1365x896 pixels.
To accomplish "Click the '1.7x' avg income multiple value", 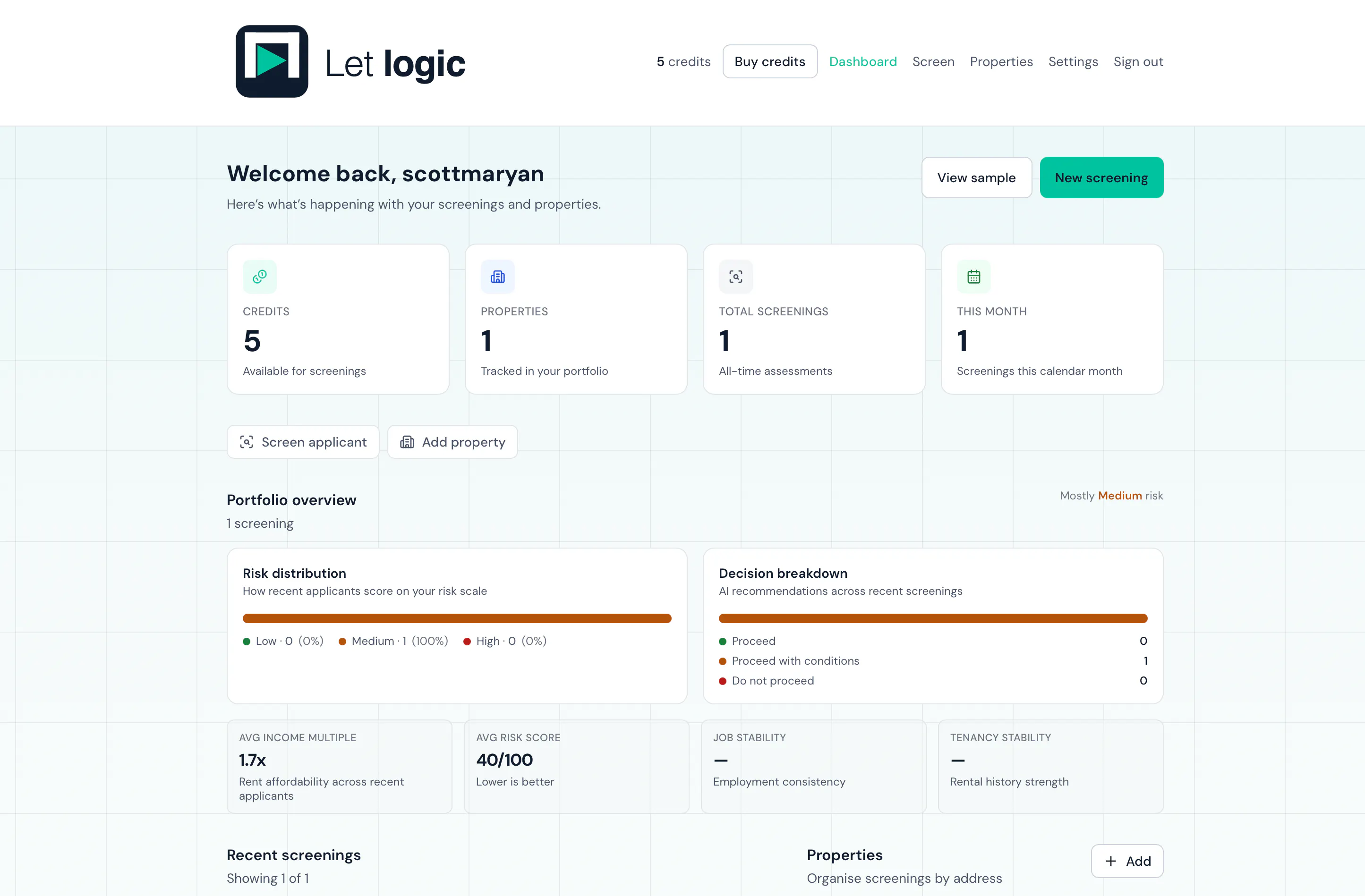I will point(252,760).
